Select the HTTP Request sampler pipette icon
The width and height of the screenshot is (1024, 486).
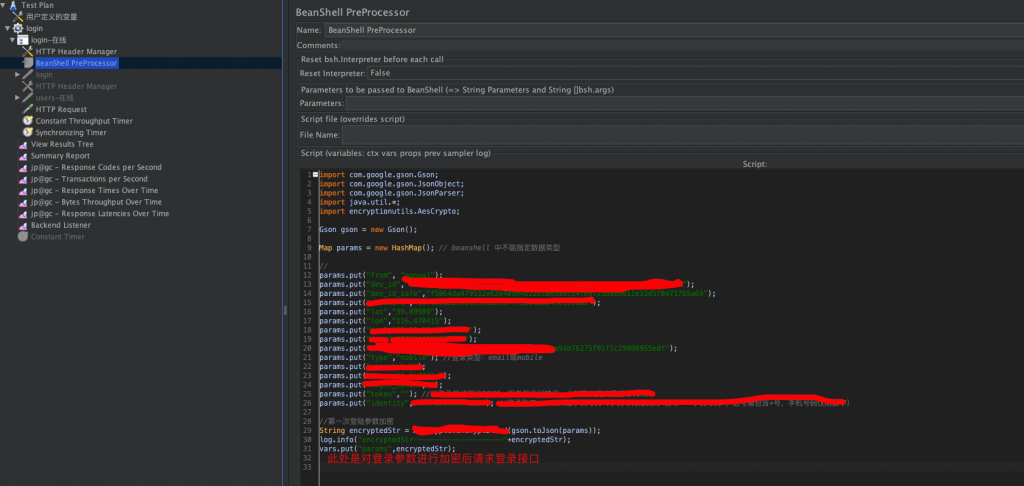click(28, 109)
